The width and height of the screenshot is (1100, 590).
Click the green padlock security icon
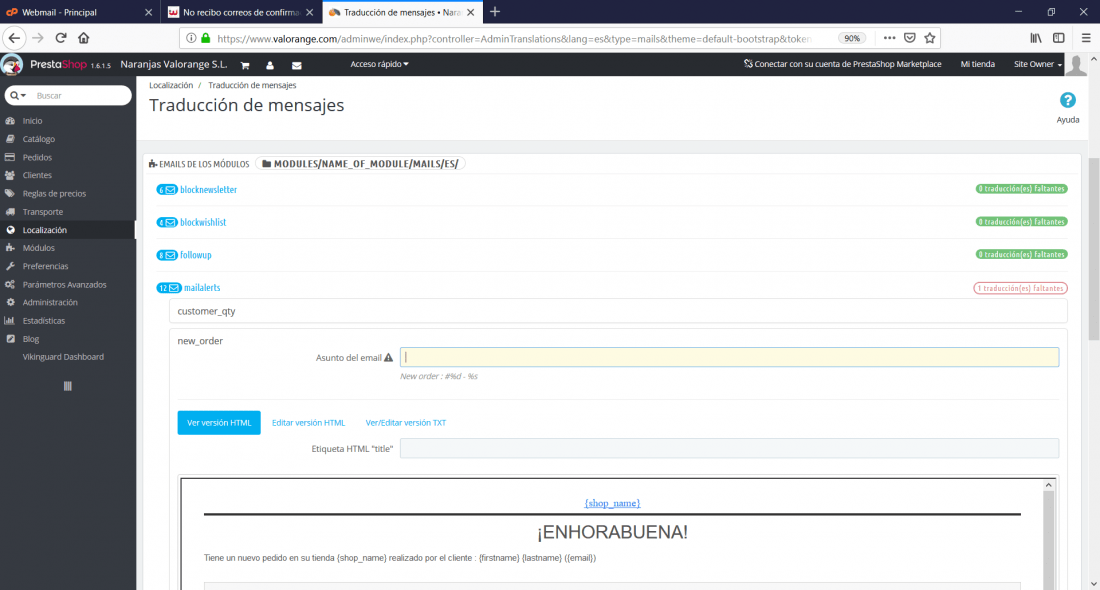coord(206,39)
